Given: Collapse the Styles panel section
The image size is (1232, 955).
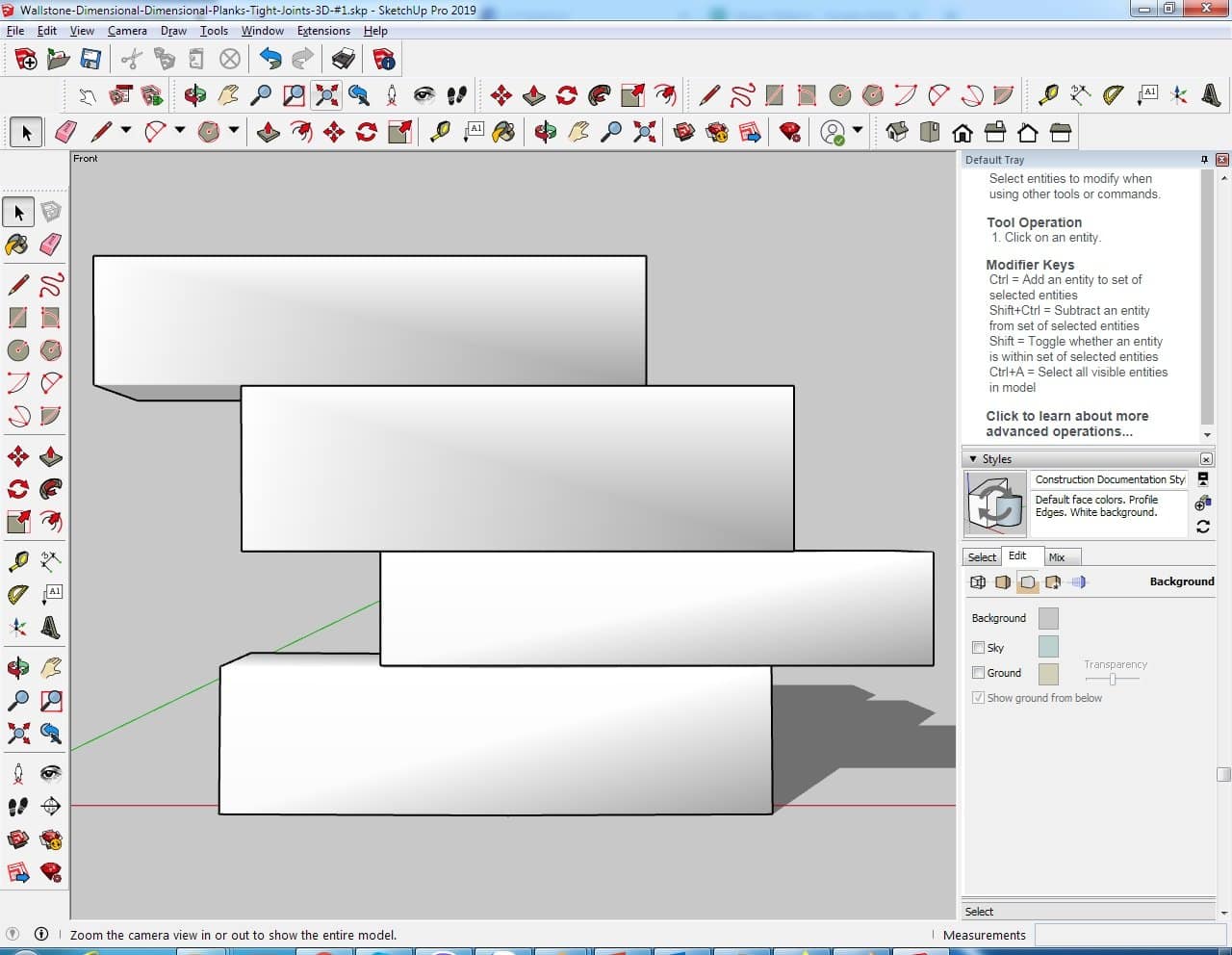Looking at the screenshot, I should (973, 459).
